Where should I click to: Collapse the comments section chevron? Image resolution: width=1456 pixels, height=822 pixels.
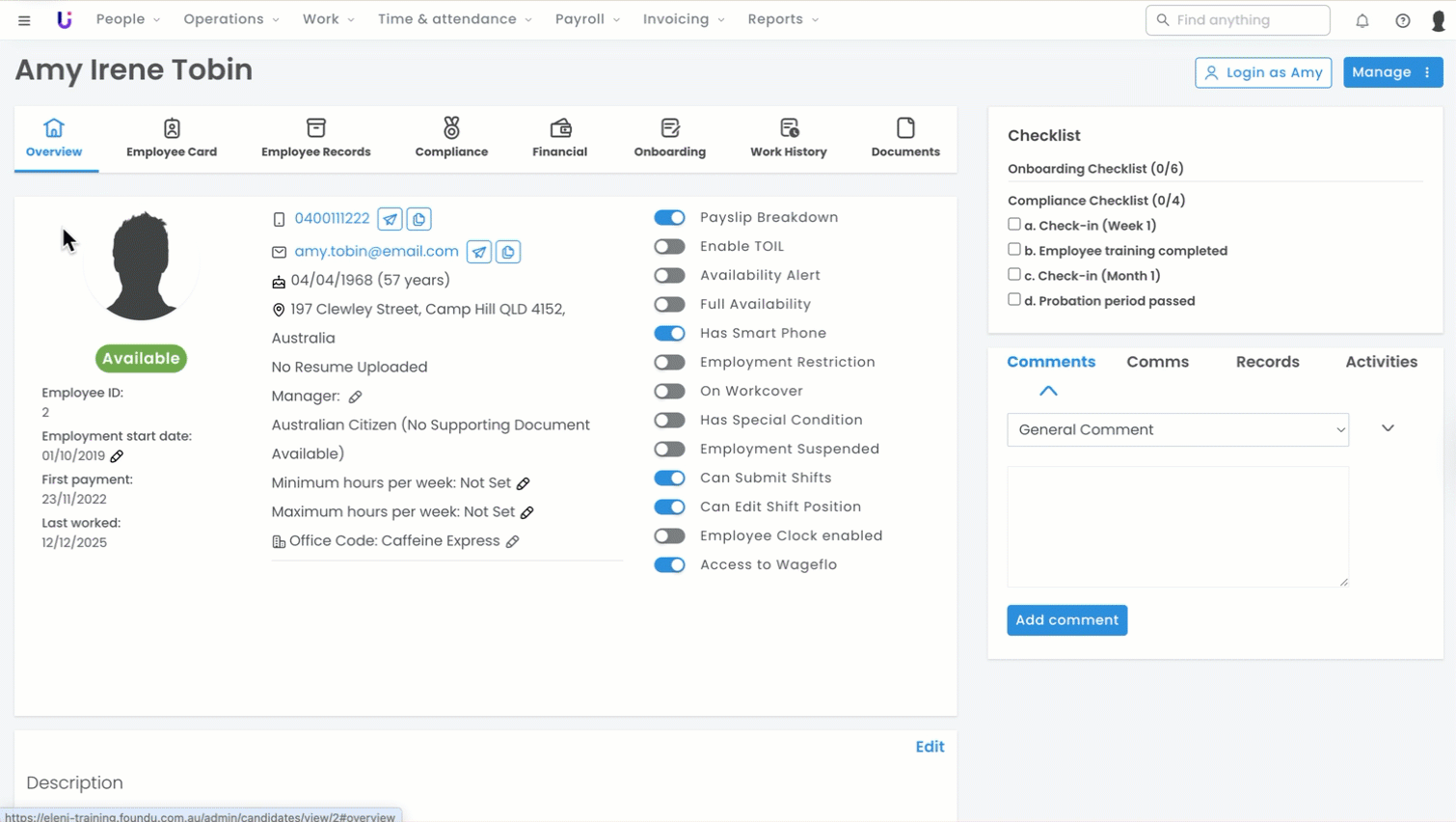tap(1048, 391)
